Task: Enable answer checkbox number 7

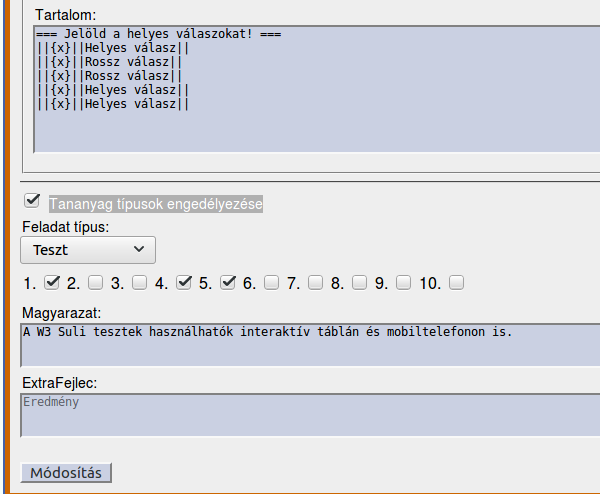Action: point(315,282)
